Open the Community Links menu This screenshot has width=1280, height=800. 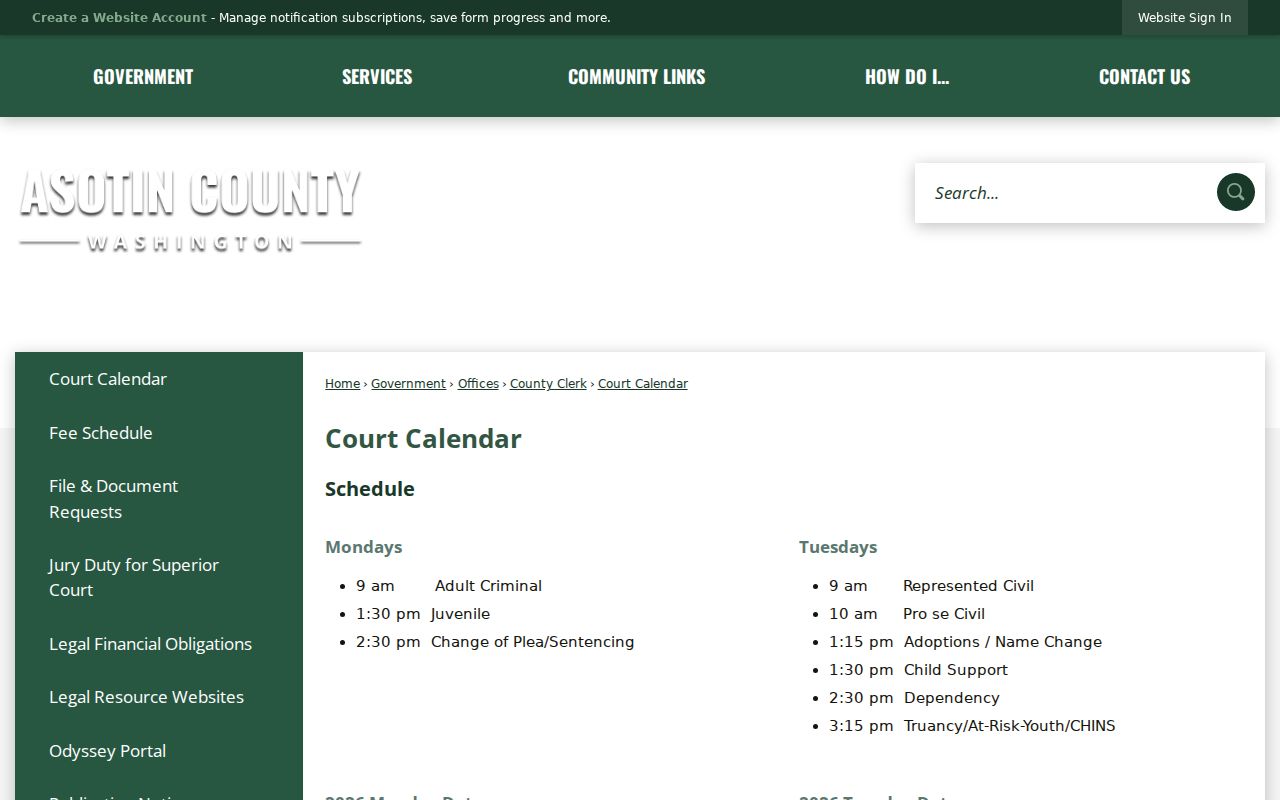[636, 76]
